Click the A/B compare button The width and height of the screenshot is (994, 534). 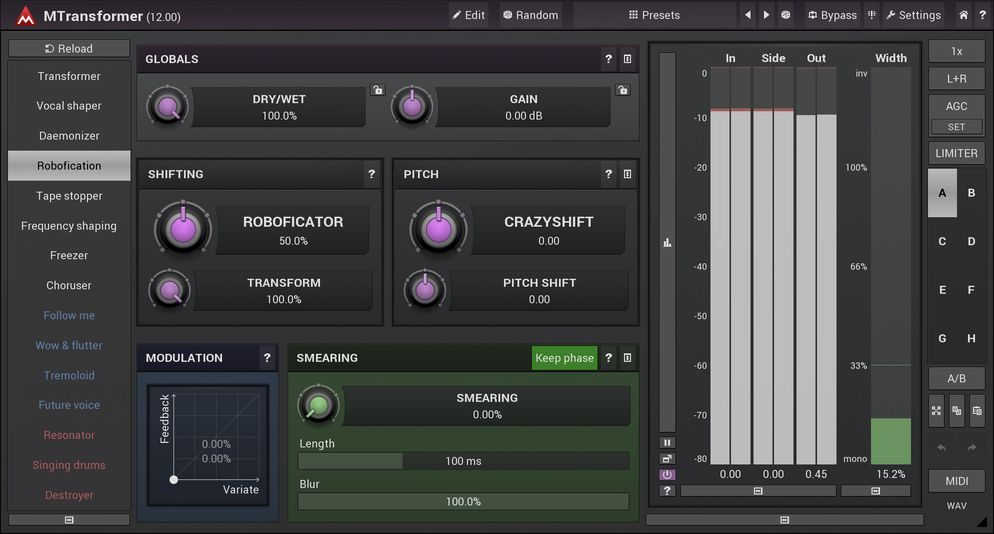coord(957,379)
